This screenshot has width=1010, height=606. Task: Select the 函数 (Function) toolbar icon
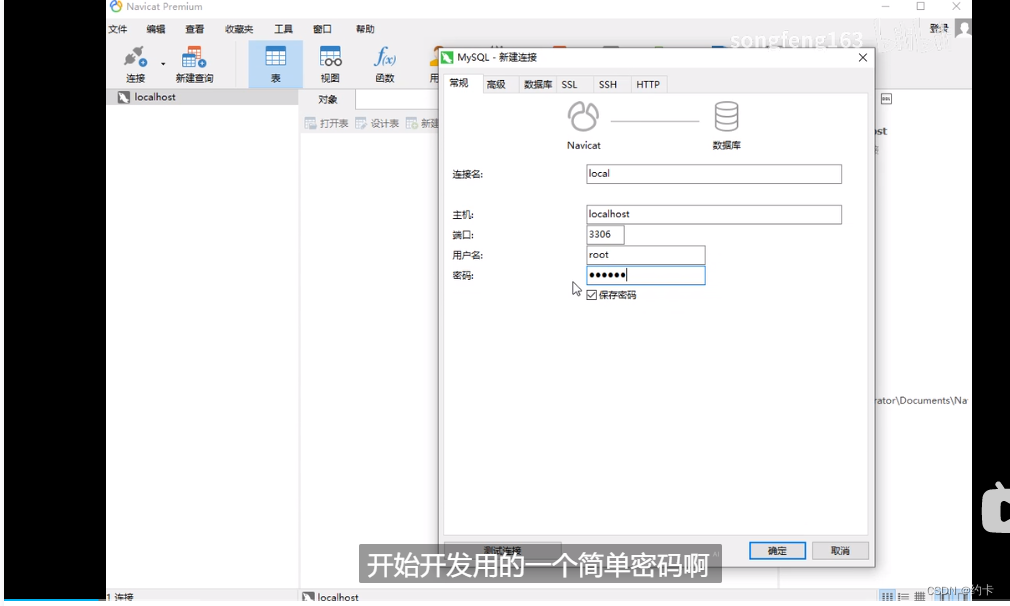[385, 64]
